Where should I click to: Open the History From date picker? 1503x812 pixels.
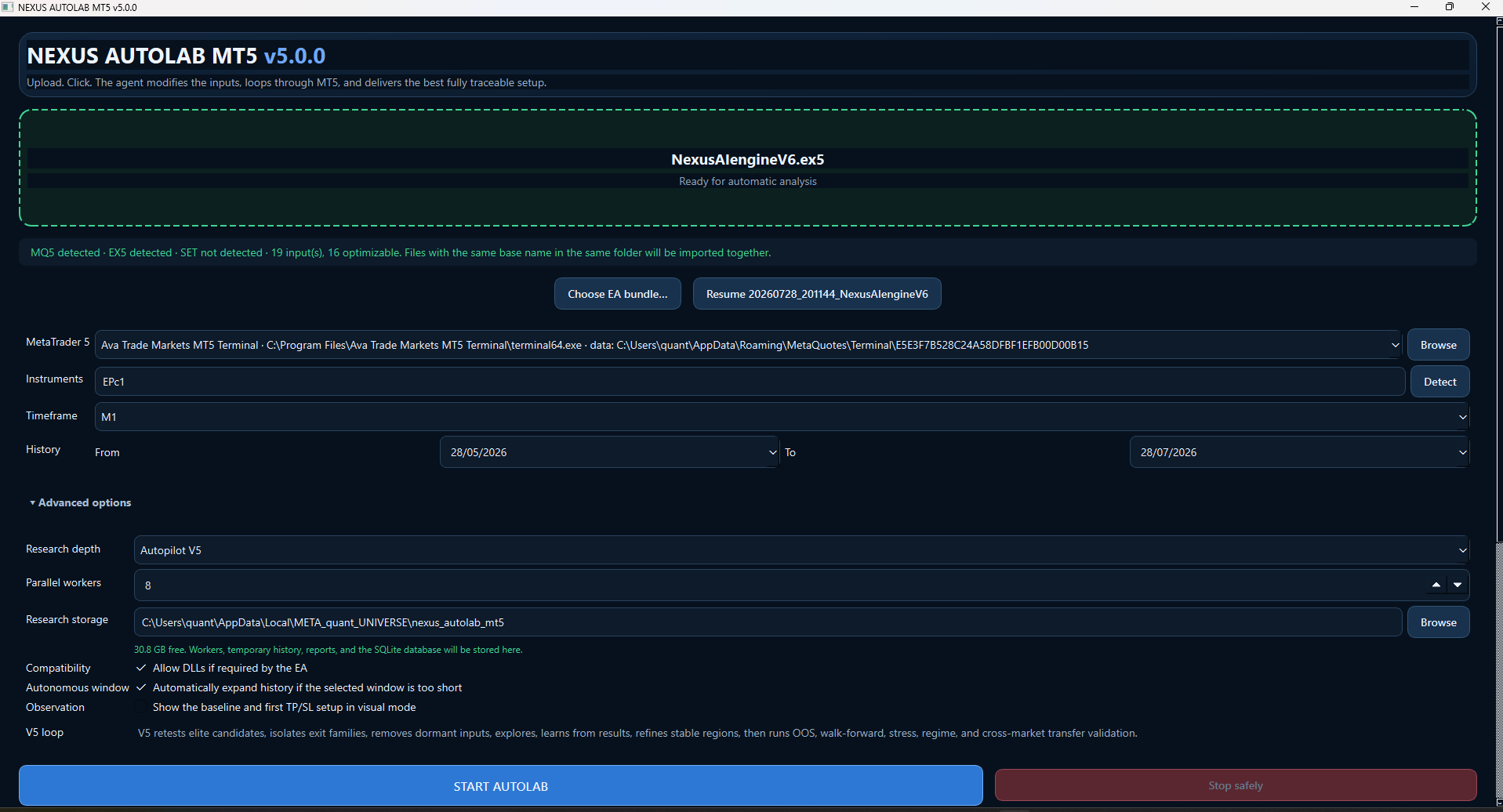pyautogui.click(x=609, y=452)
